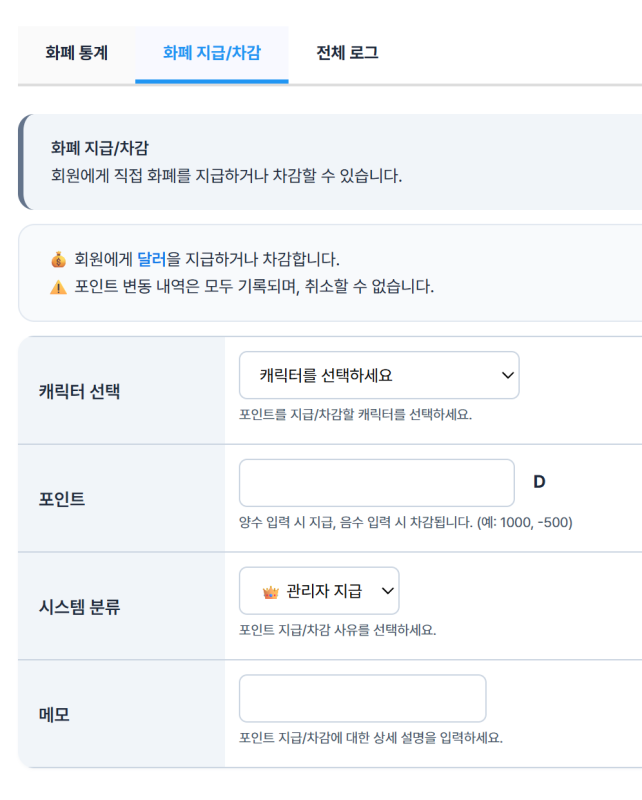Click the 사유를 선택하세요 helper text
This screenshot has width=642, height=800.
(x=337, y=630)
